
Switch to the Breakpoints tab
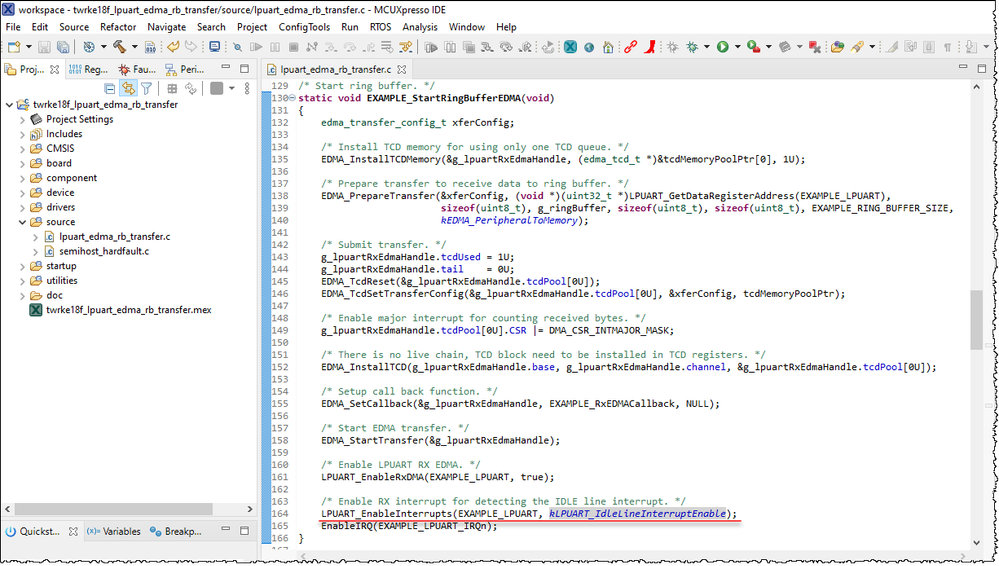click(x=176, y=531)
